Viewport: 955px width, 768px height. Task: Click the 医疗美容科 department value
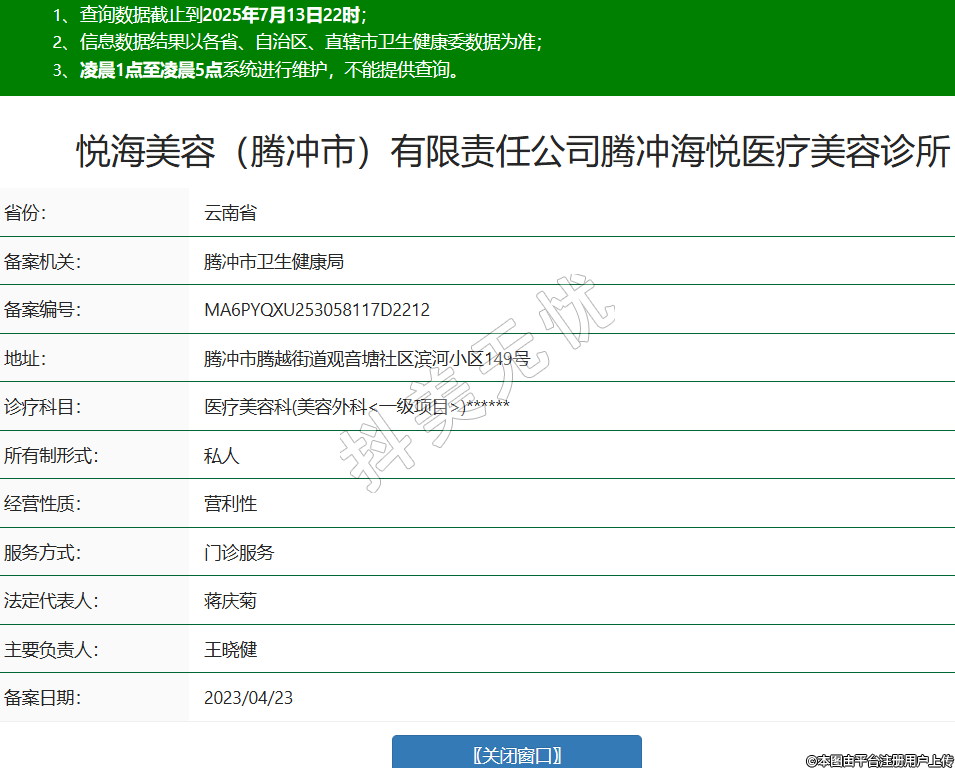(x=357, y=407)
